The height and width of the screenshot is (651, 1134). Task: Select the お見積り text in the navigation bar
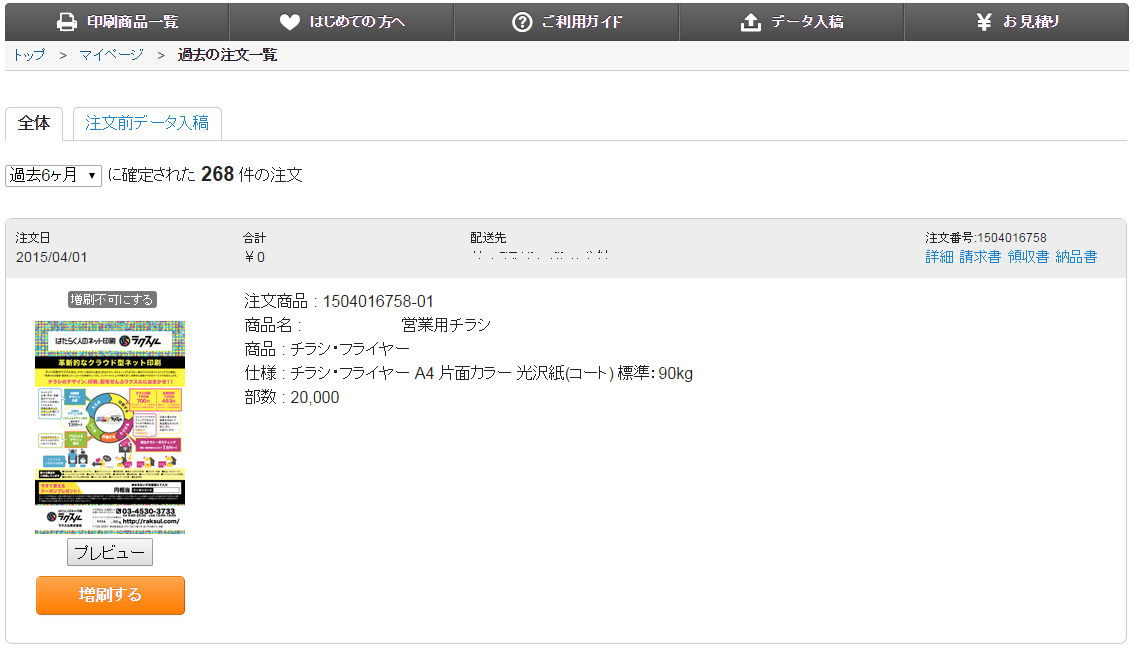click(x=1031, y=22)
